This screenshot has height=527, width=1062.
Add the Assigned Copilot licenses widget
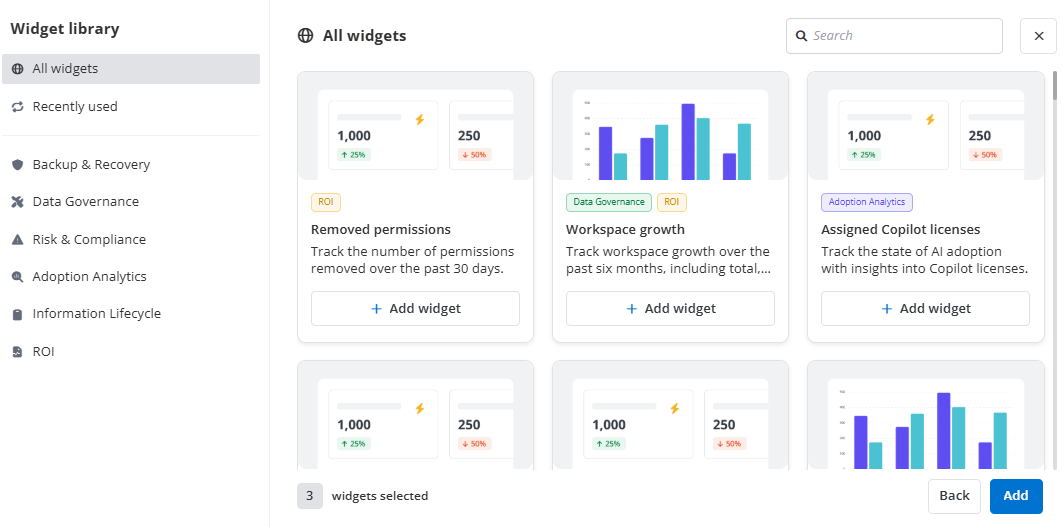click(x=925, y=309)
